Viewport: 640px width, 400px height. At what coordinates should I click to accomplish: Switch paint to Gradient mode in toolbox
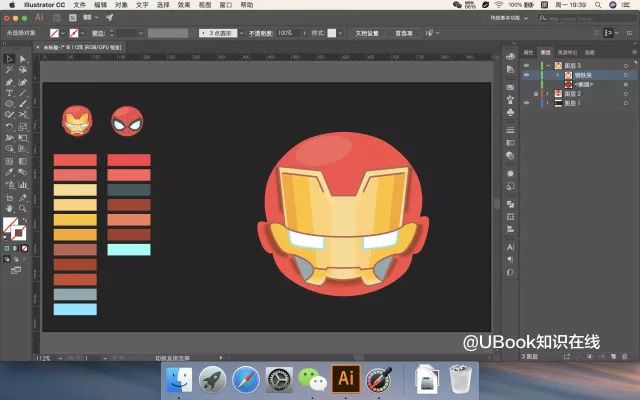point(16,248)
